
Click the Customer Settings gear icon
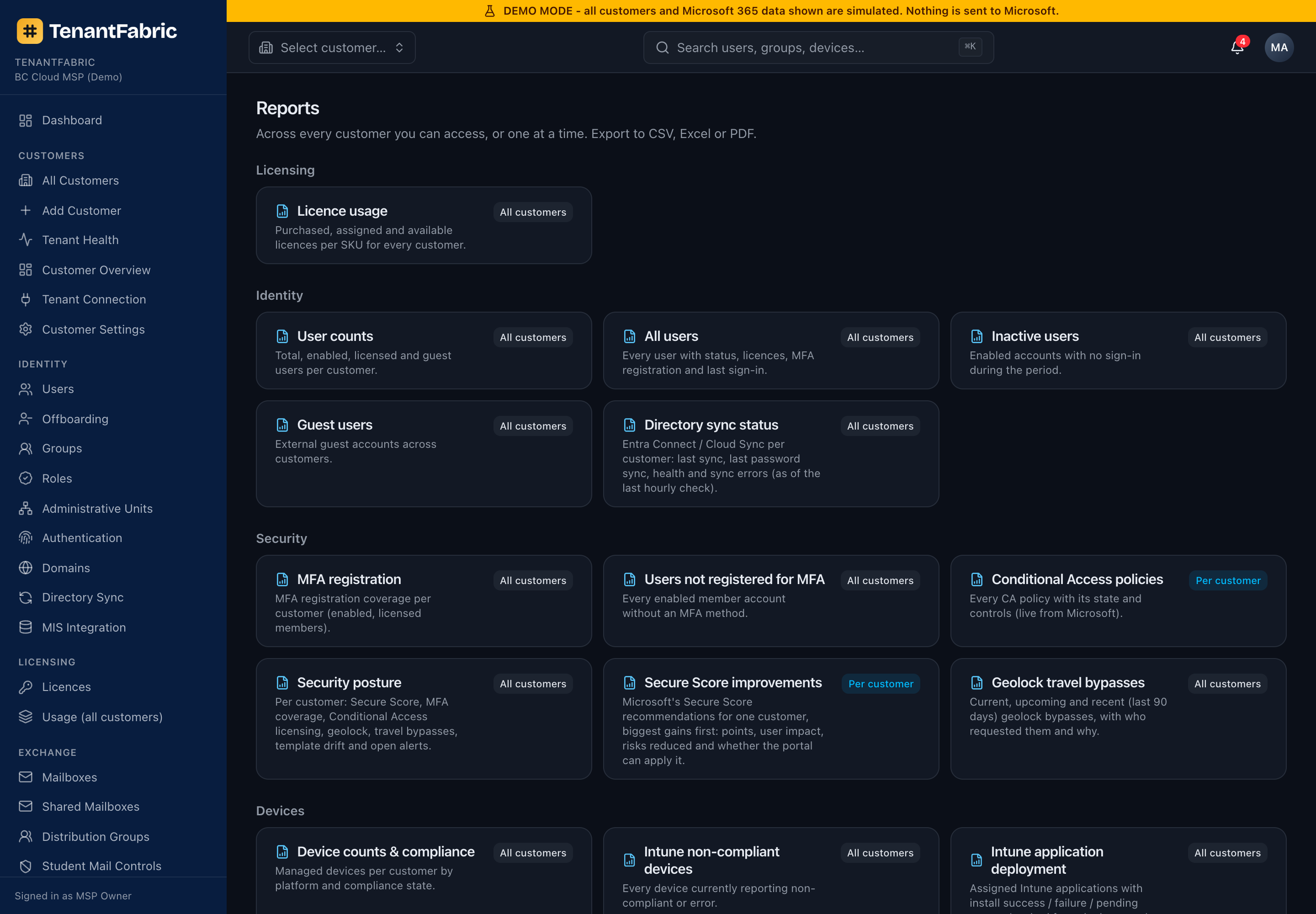coord(26,329)
